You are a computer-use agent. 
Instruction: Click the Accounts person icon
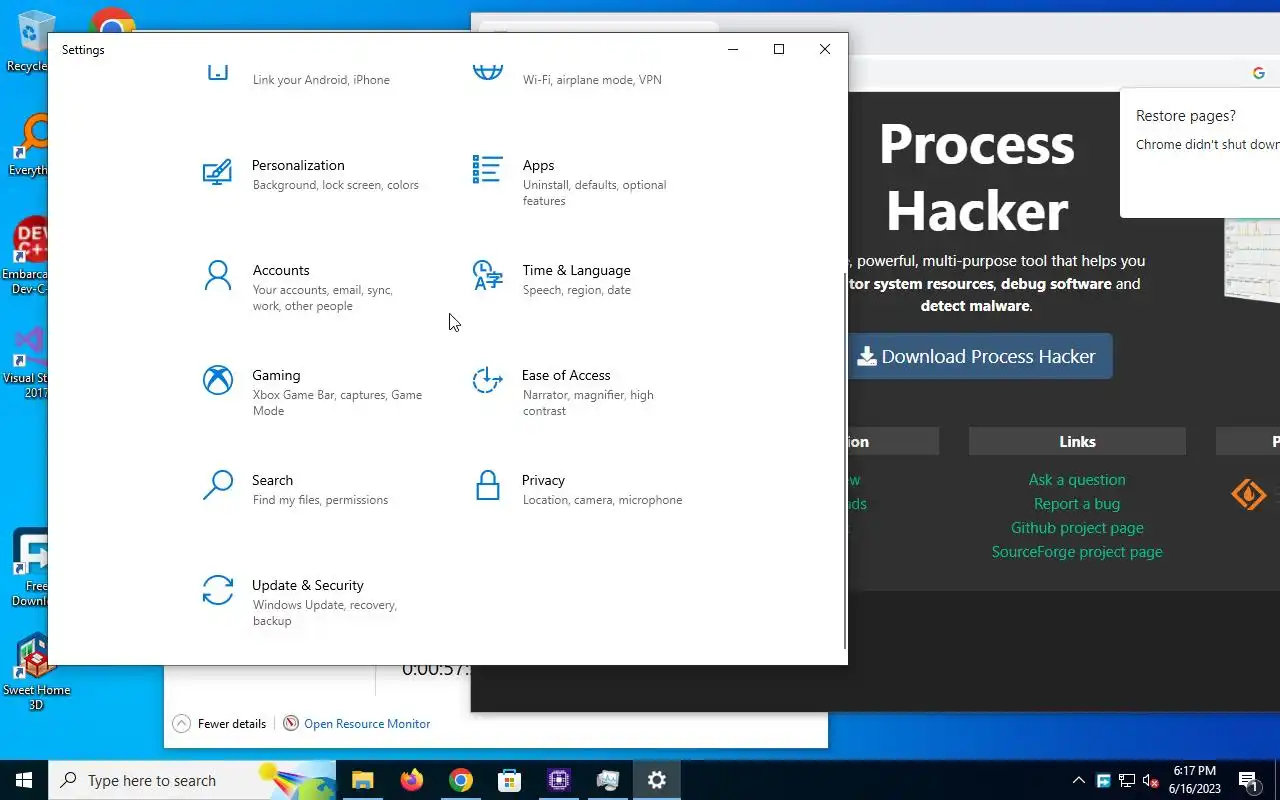point(217,276)
